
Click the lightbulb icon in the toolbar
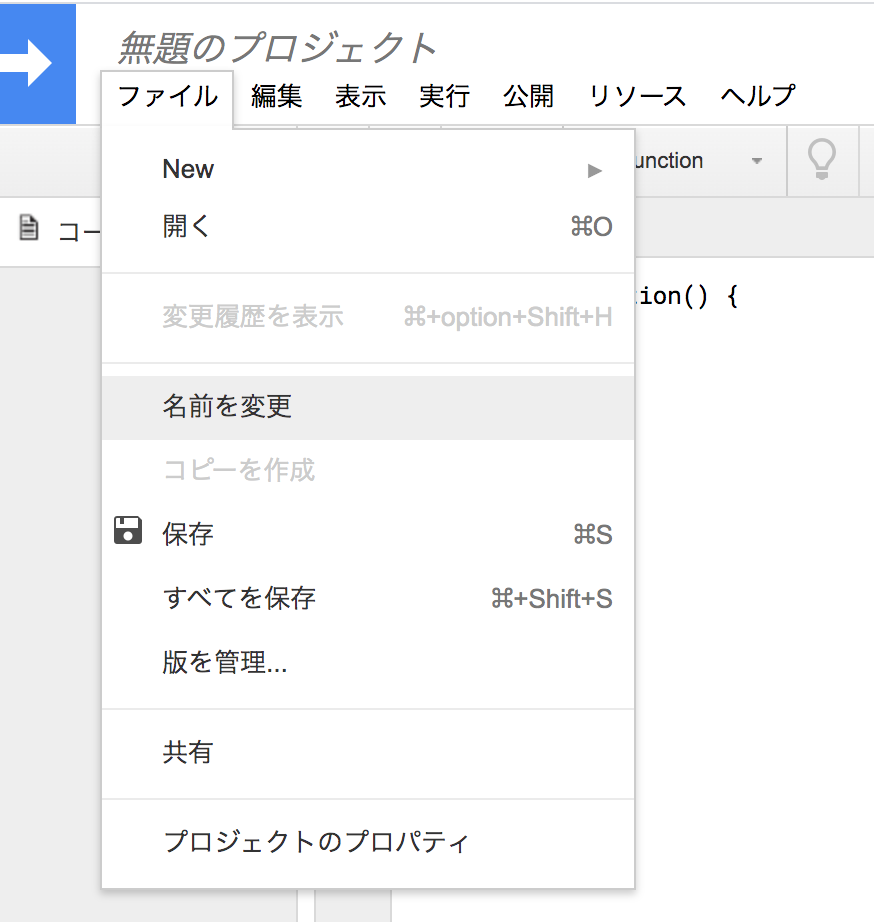pos(822,161)
